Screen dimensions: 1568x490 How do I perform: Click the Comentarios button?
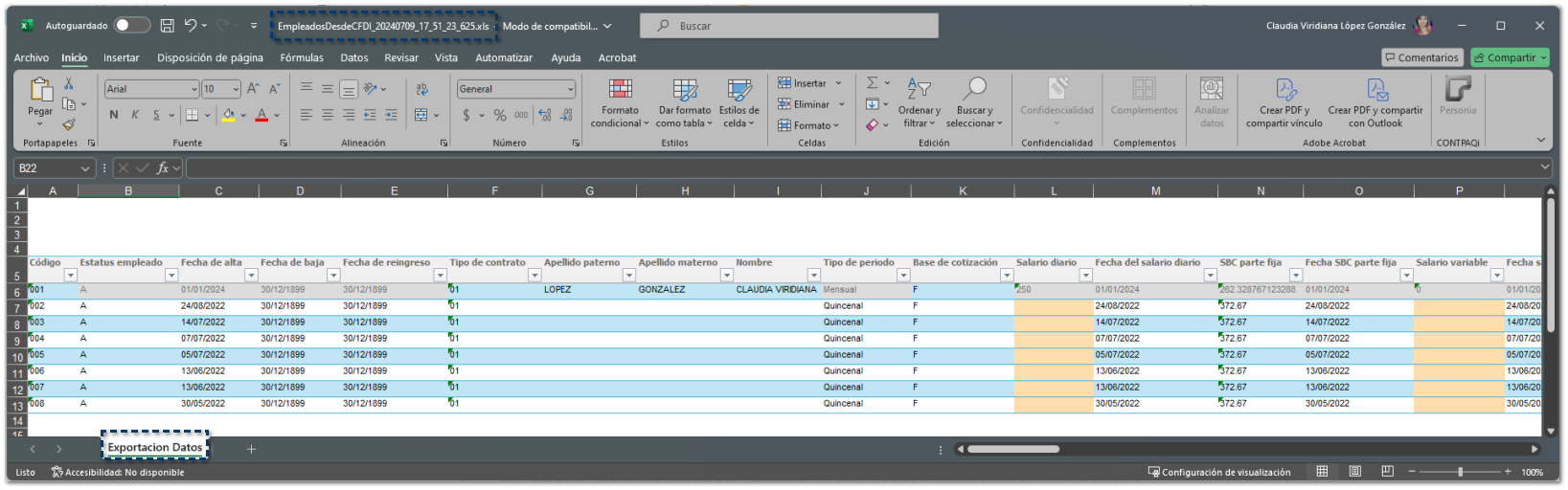1421,57
